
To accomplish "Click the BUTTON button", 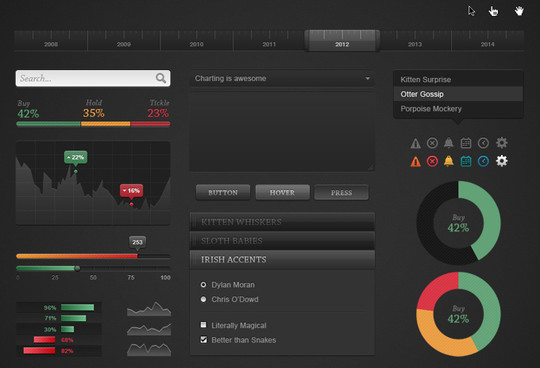I will tap(223, 192).
